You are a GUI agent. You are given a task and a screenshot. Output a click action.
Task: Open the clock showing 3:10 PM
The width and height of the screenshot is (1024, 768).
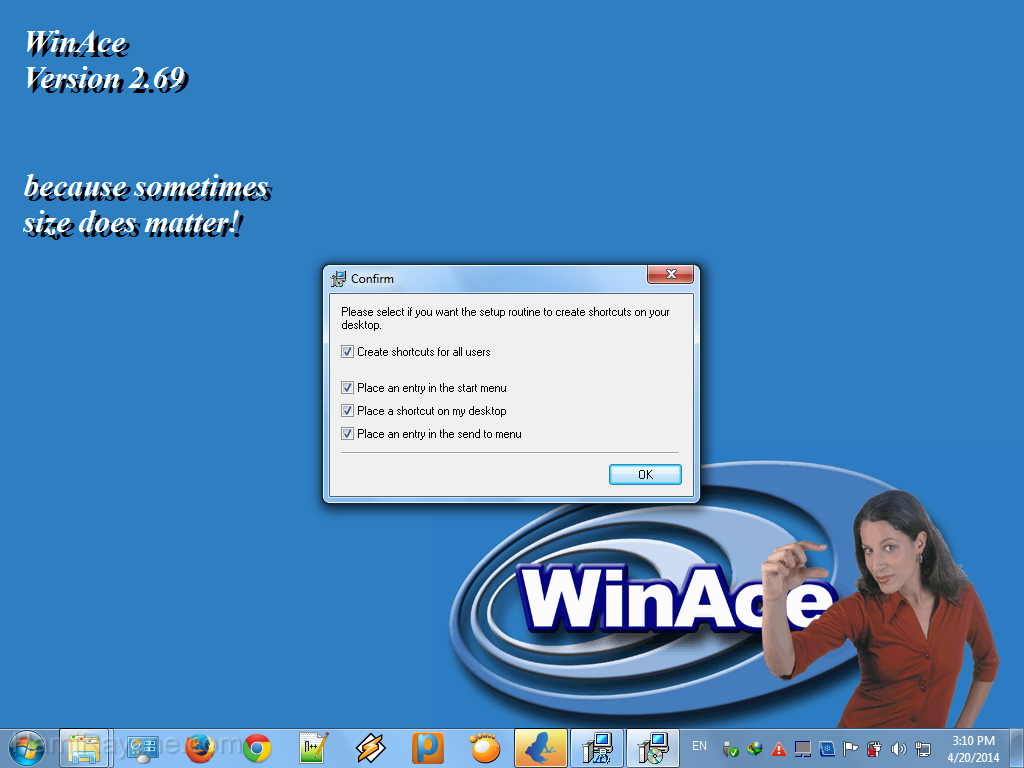pyautogui.click(x=973, y=748)
